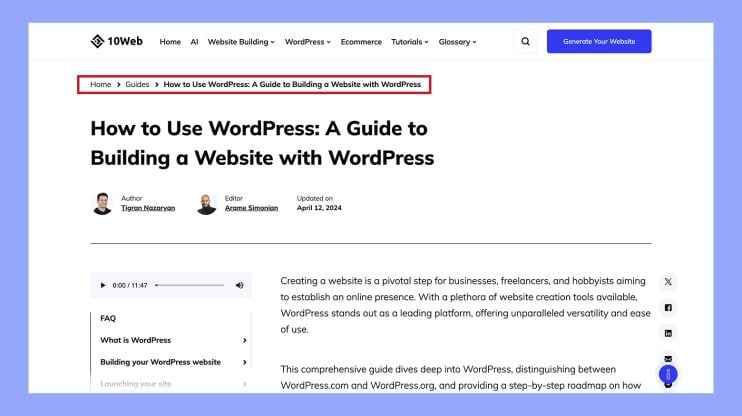742x416 pixels.
Task: Click Tigran Nazaryan's author avatar
Action: tap(102, 204)
